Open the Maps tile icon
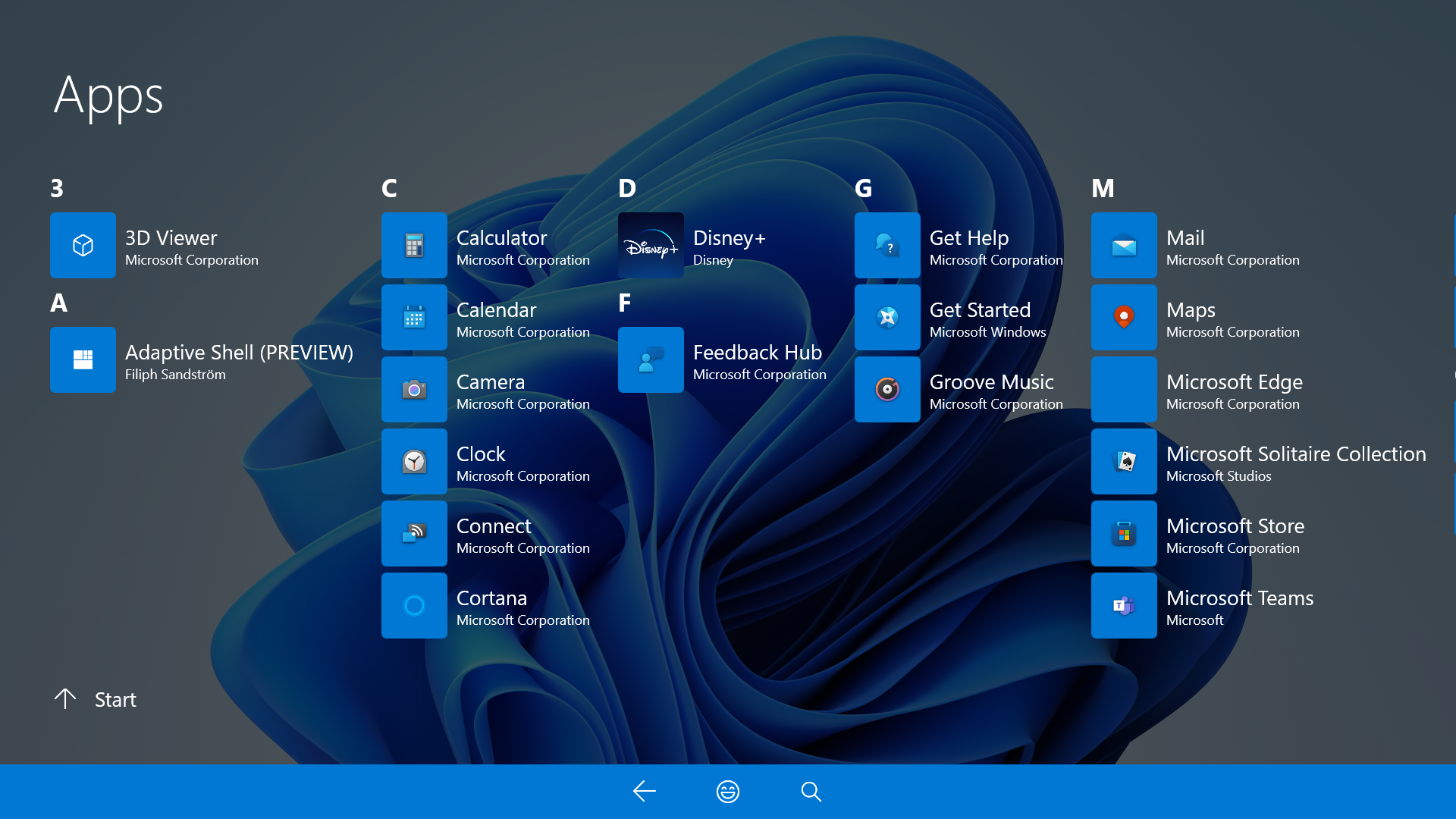The width and height of the screenshot is (1456, 819). pyautogui.click(x=1124, y=317)
